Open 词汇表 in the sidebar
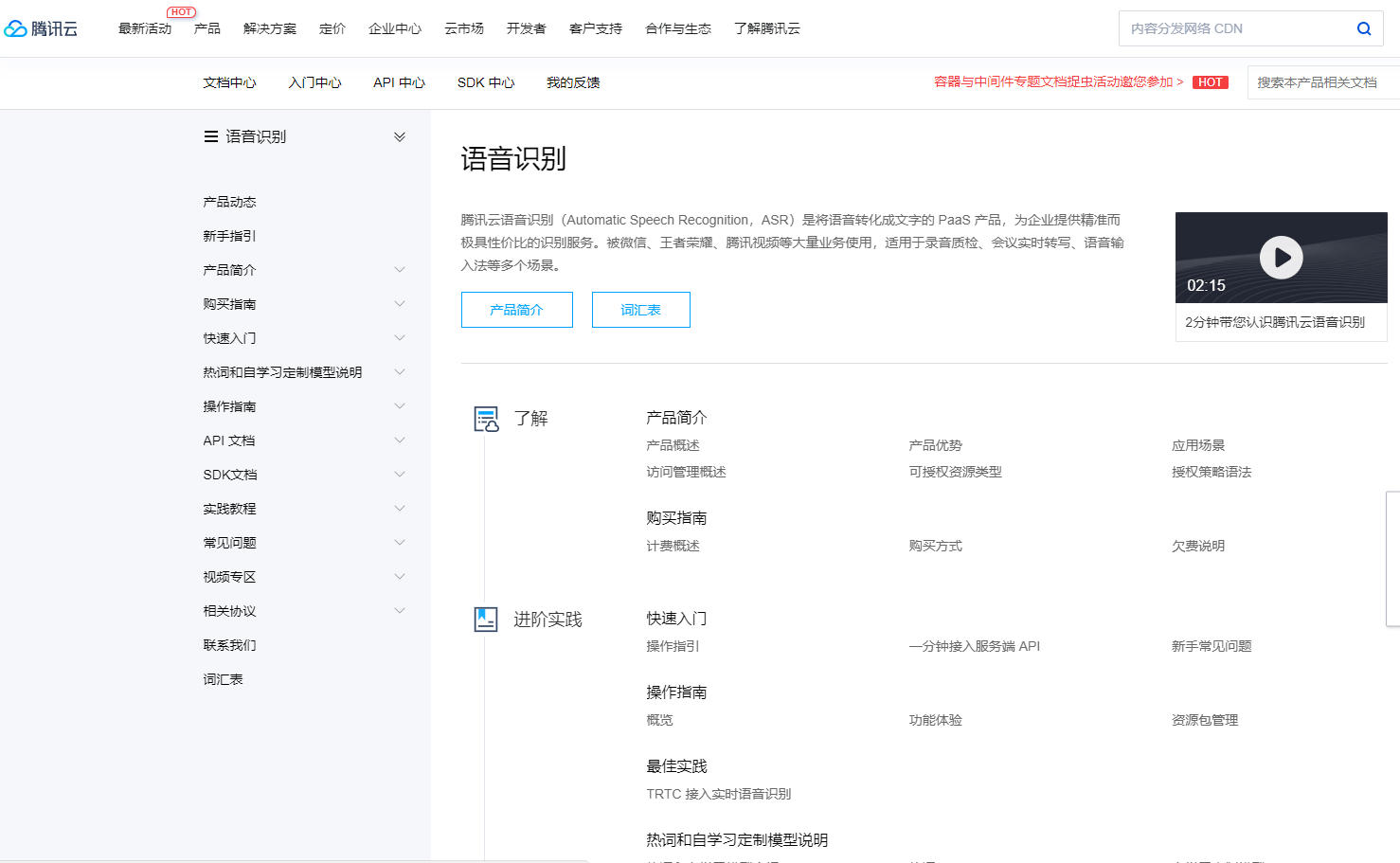 (223, 679)
